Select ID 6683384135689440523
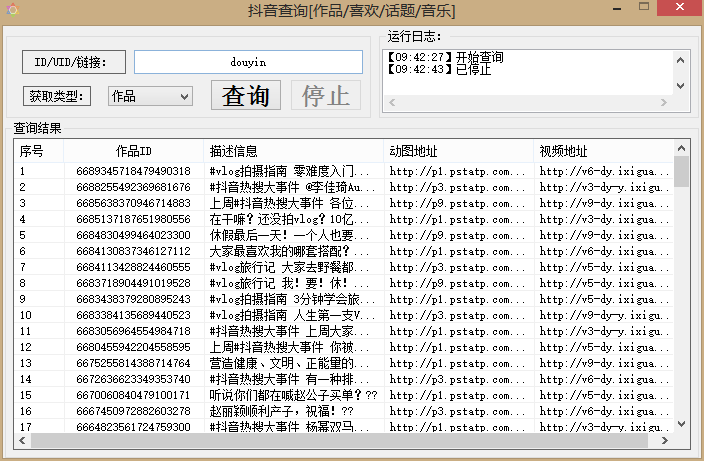This screenshot has width=704, height=461. pyautogui.click(x=133, y=315)
